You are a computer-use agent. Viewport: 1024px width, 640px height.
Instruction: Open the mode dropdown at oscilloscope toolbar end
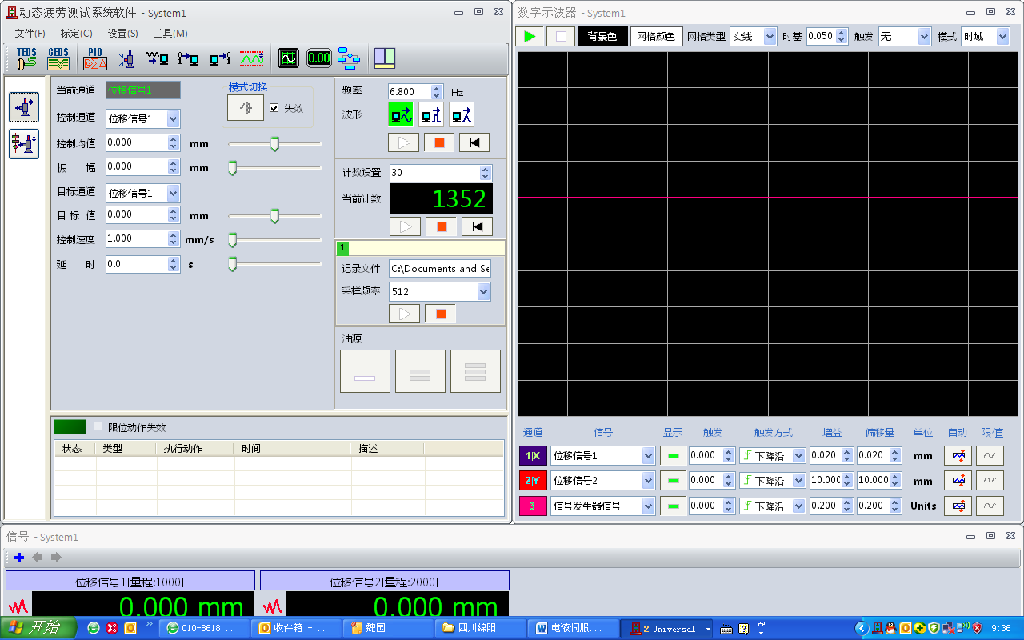(1003, 37)
